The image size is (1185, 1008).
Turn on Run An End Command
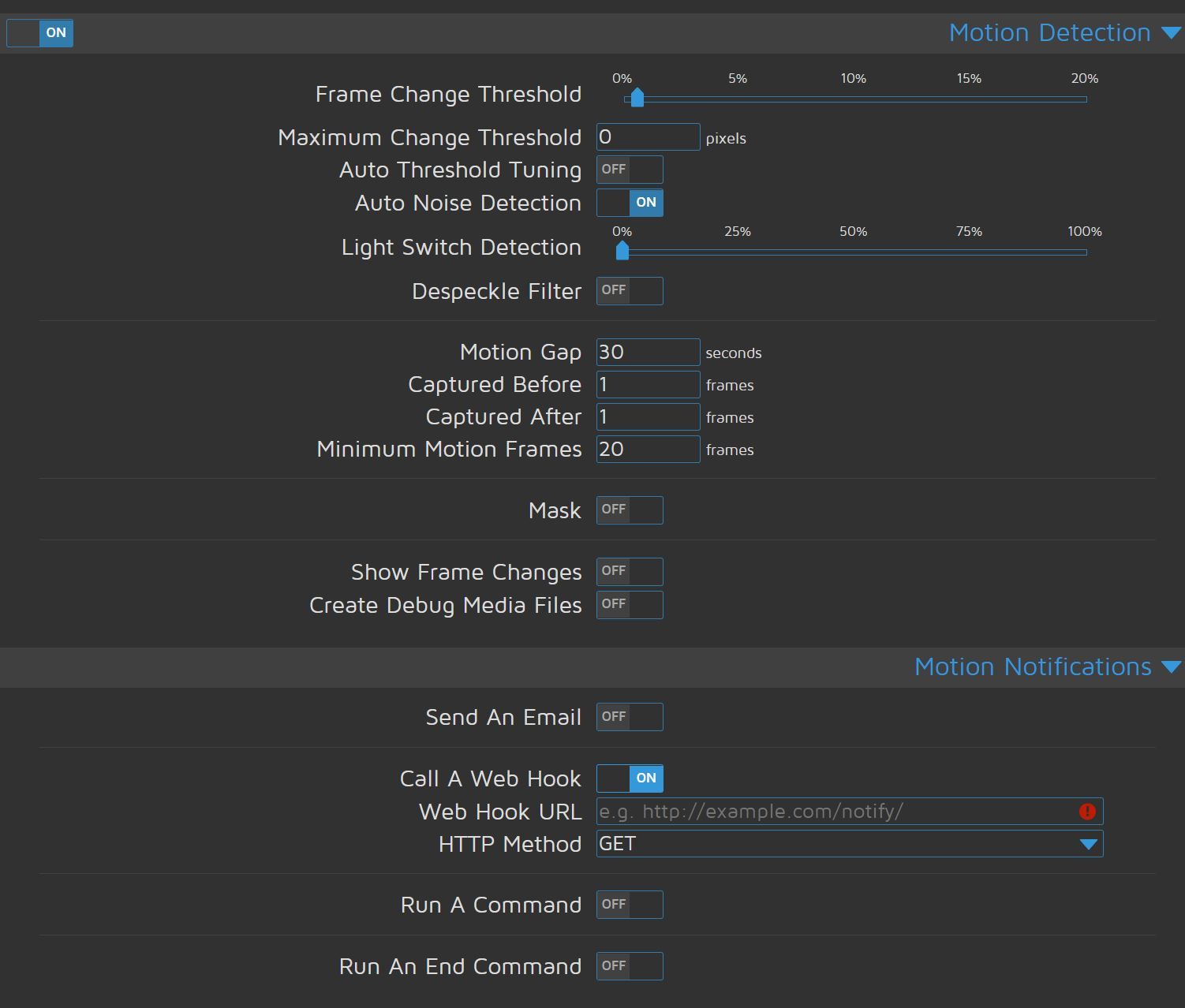630,966
